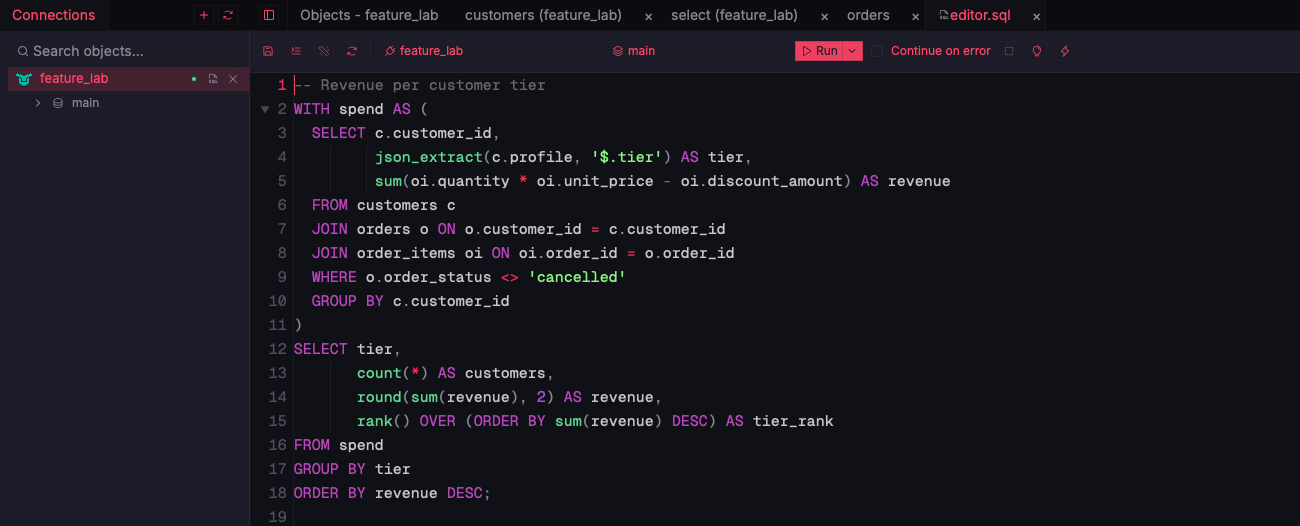Run the SQL query

click(x=819, y=51)
